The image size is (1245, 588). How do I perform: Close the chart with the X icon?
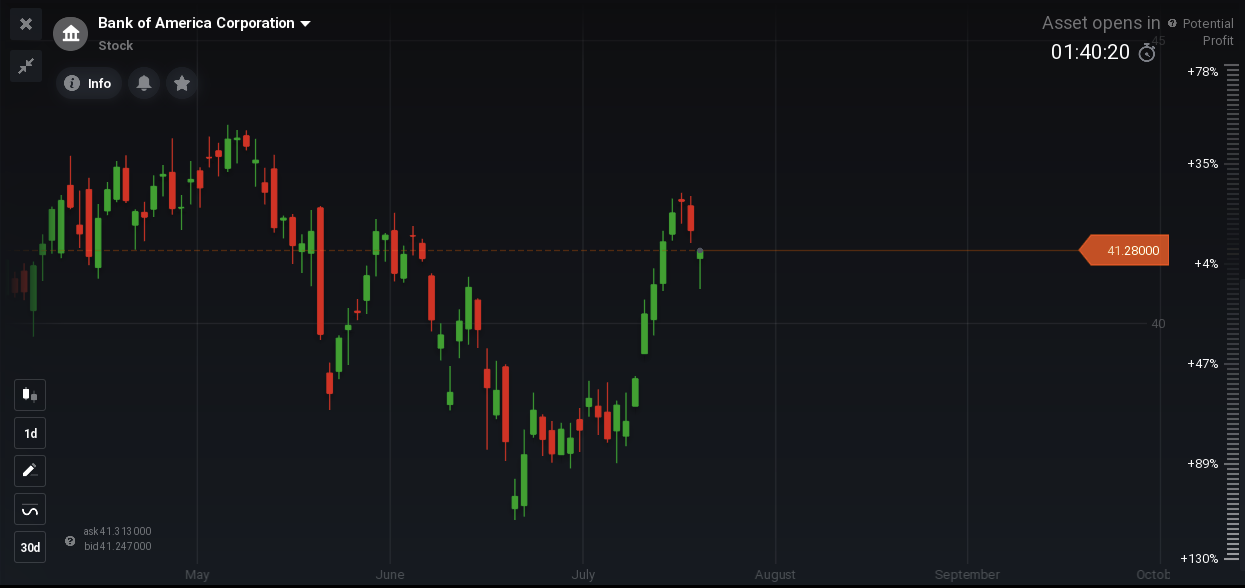pos(26,24)
